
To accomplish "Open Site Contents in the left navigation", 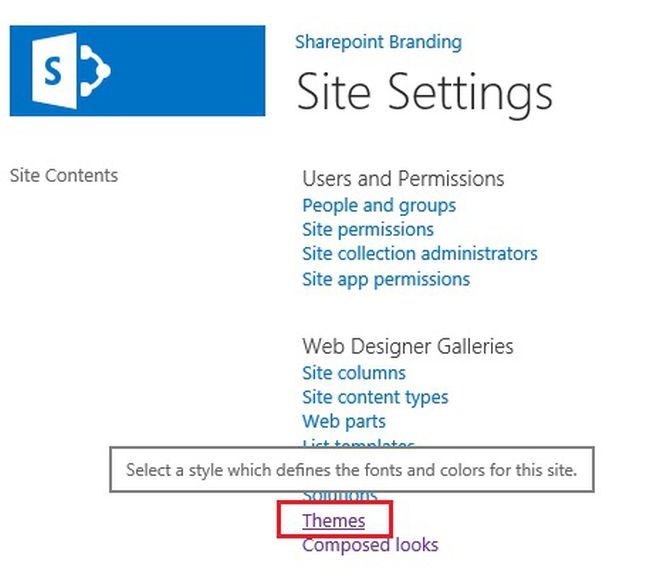I will (63, 175).
